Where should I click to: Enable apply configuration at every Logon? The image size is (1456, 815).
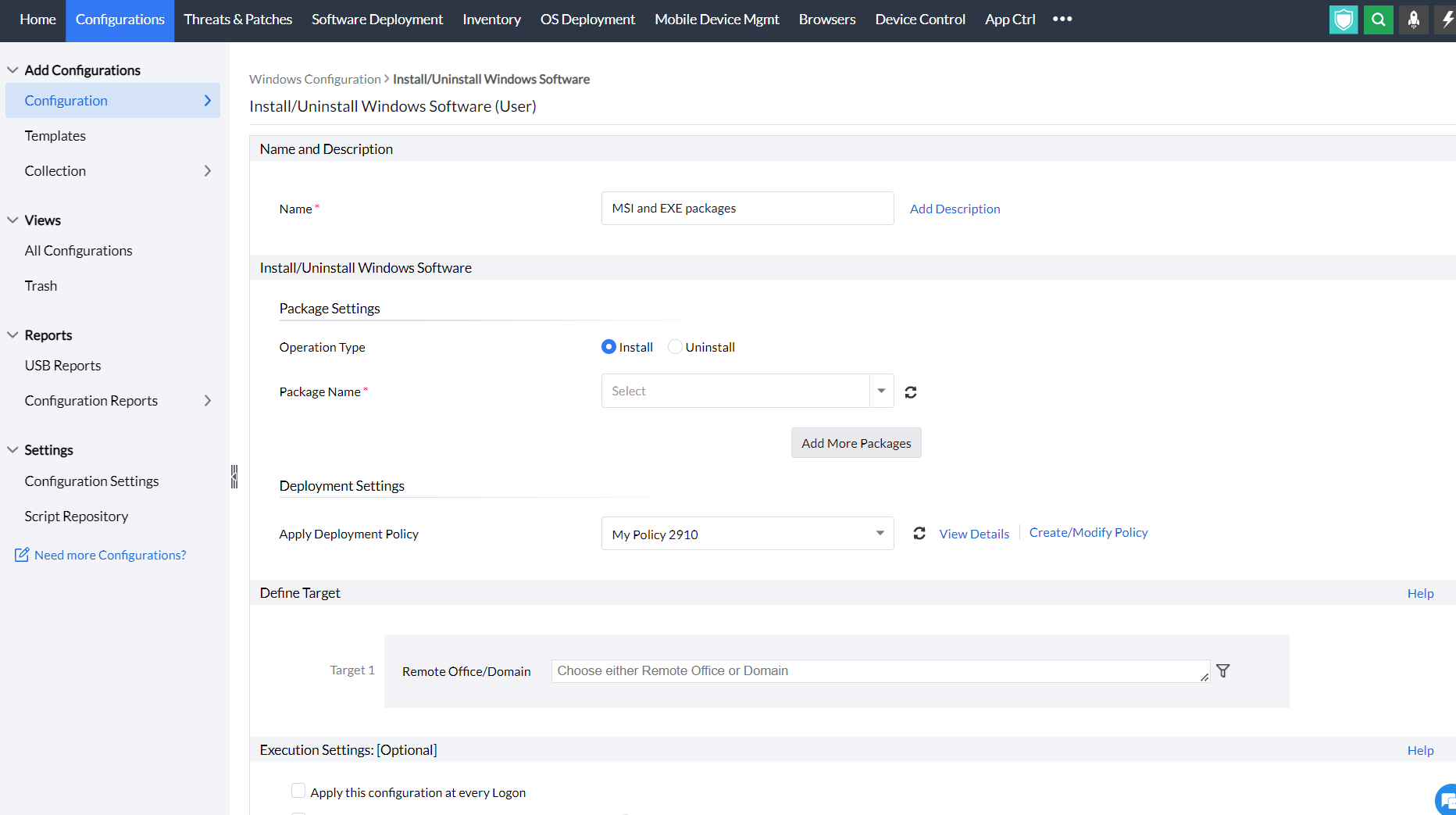tap(298, 791)
